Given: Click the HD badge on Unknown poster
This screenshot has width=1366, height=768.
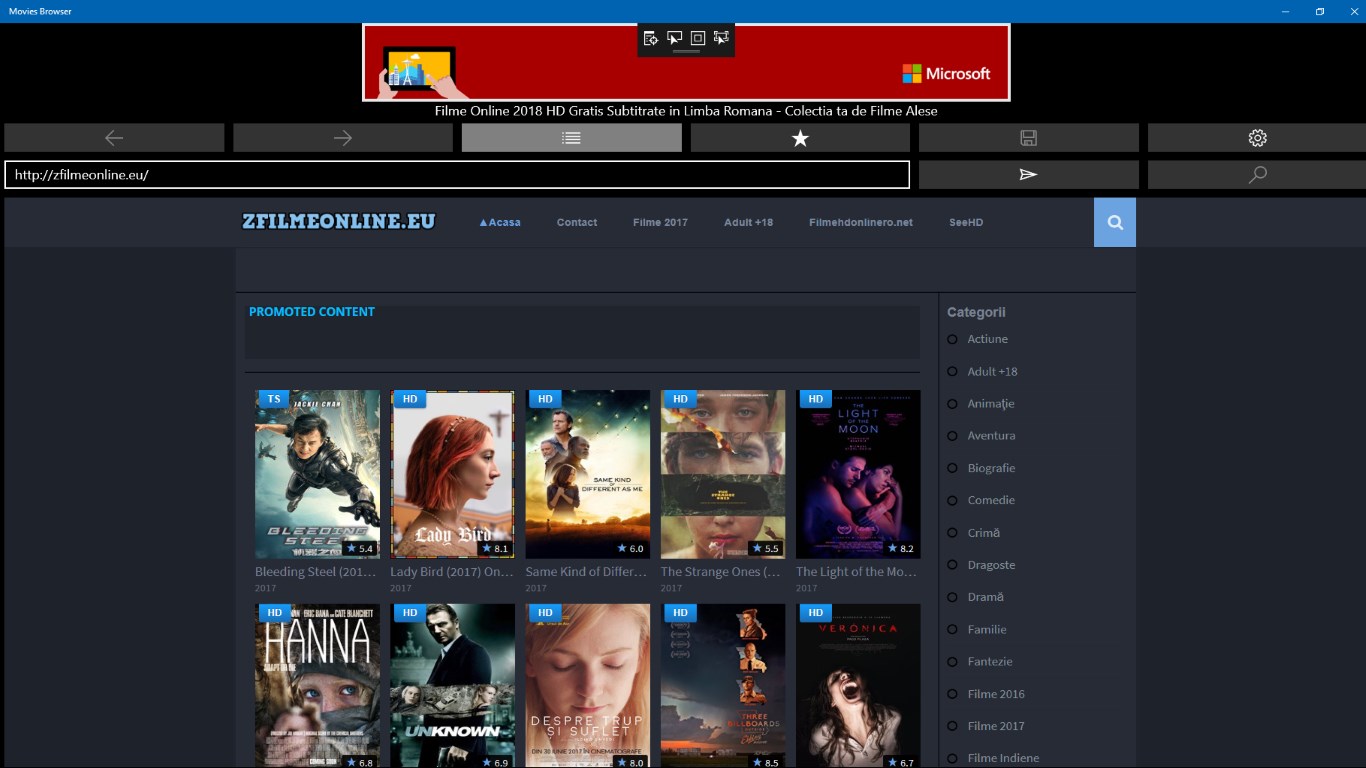Looking at the screenshot, I should (409, 612).
